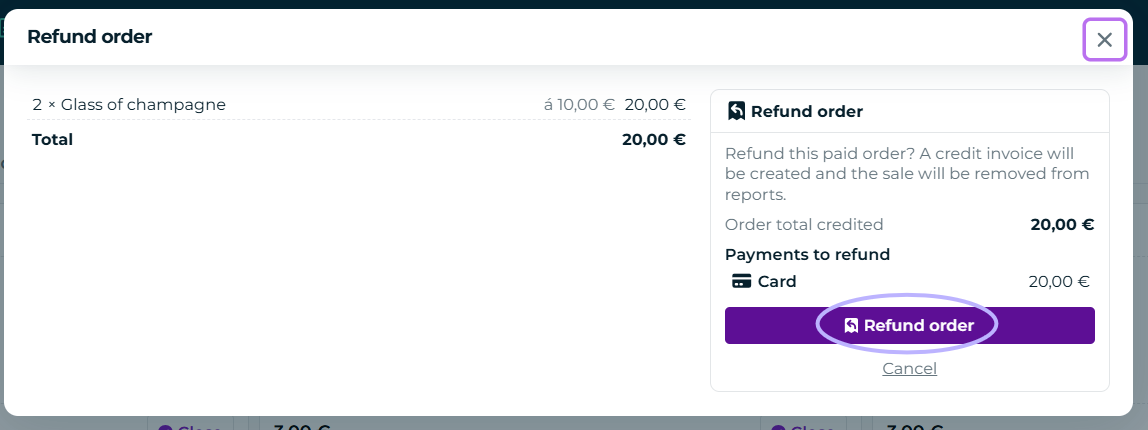Click the refund icon inside the purple button

pyautogui.click(x=851, y=325)
